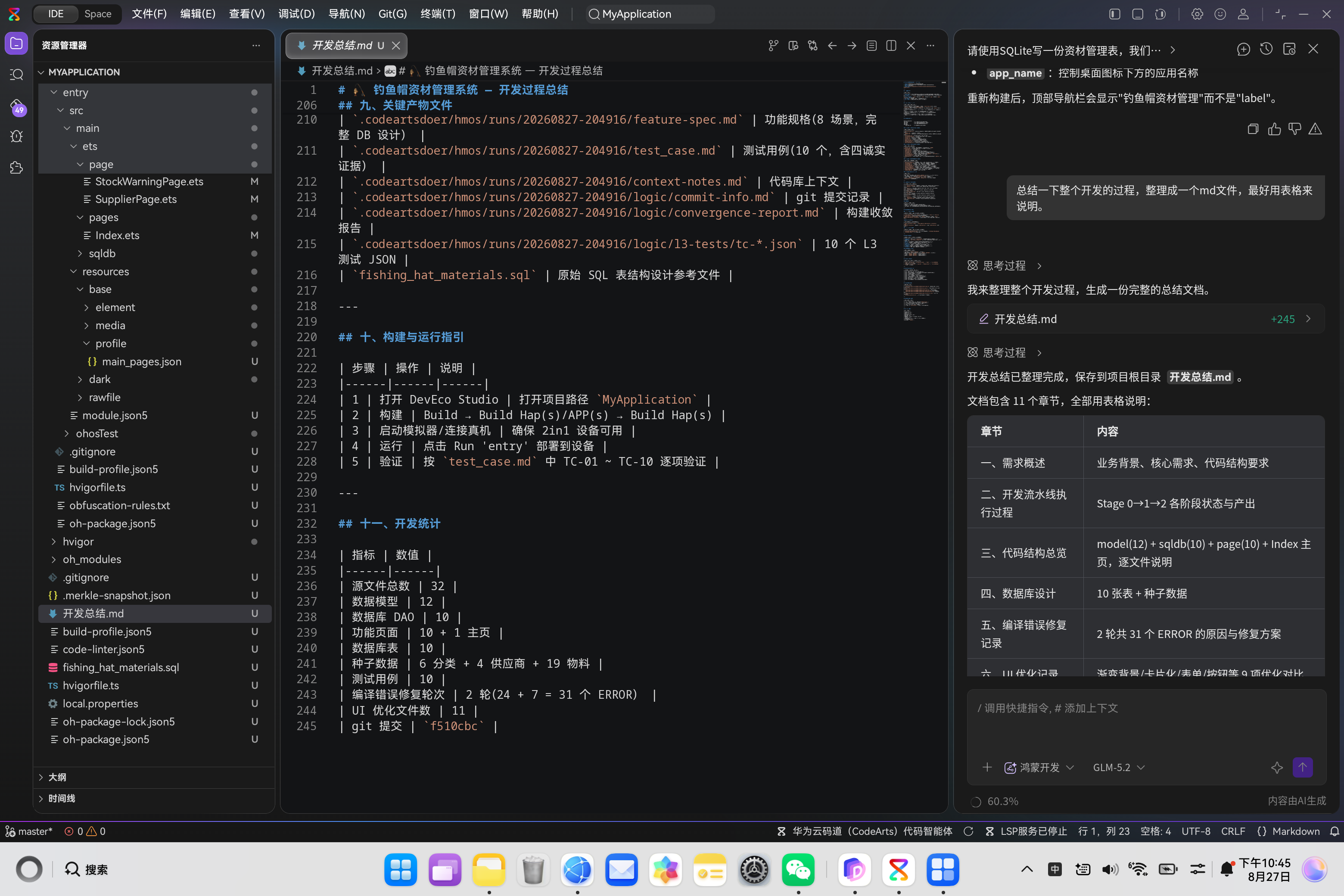The width and height of the screenshot is (1344, 896).
Task: Click UTF-8 encoding in status bar
Action: click(1195, 831)
